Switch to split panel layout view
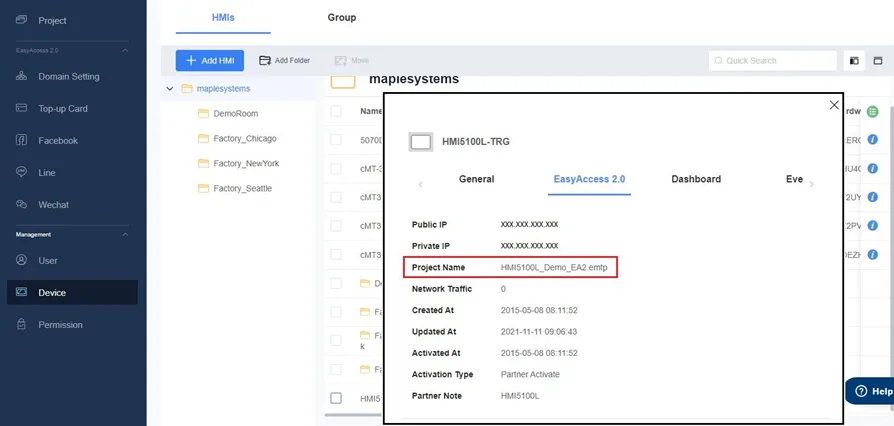The width and height of the screenshot is (894, 426). 854,60
